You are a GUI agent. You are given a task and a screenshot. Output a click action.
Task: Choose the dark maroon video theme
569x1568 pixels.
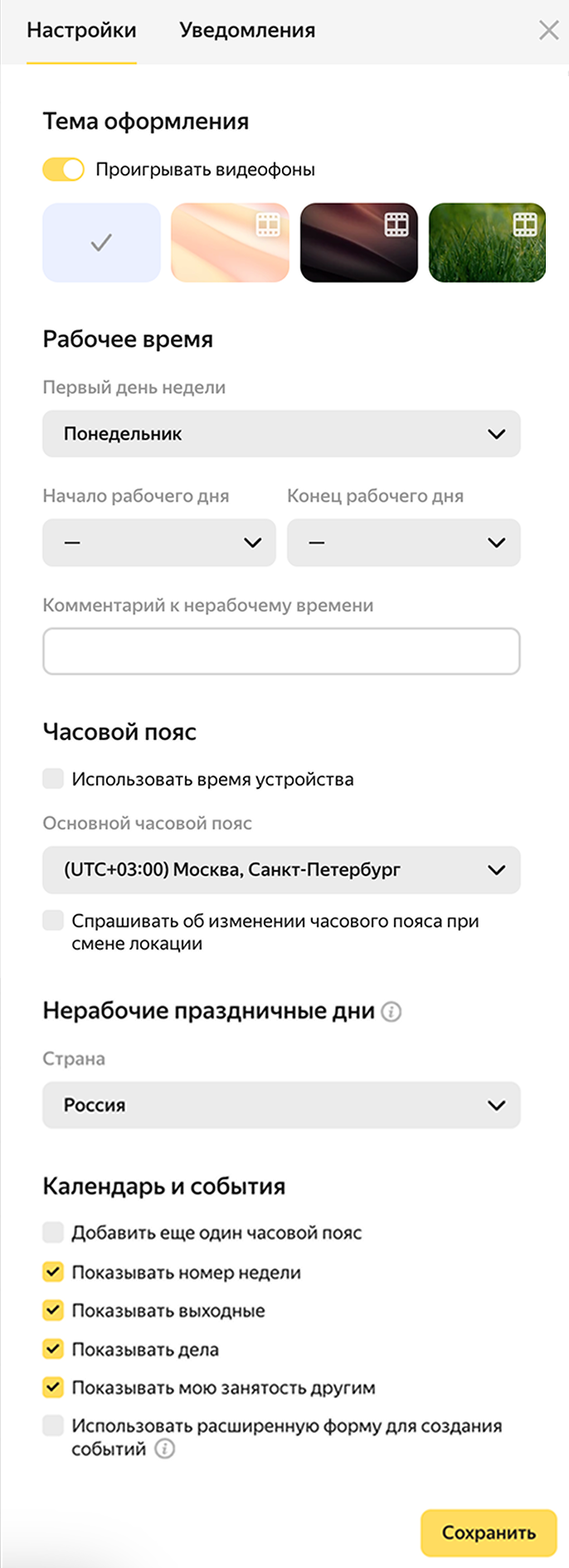click(358, 243)
